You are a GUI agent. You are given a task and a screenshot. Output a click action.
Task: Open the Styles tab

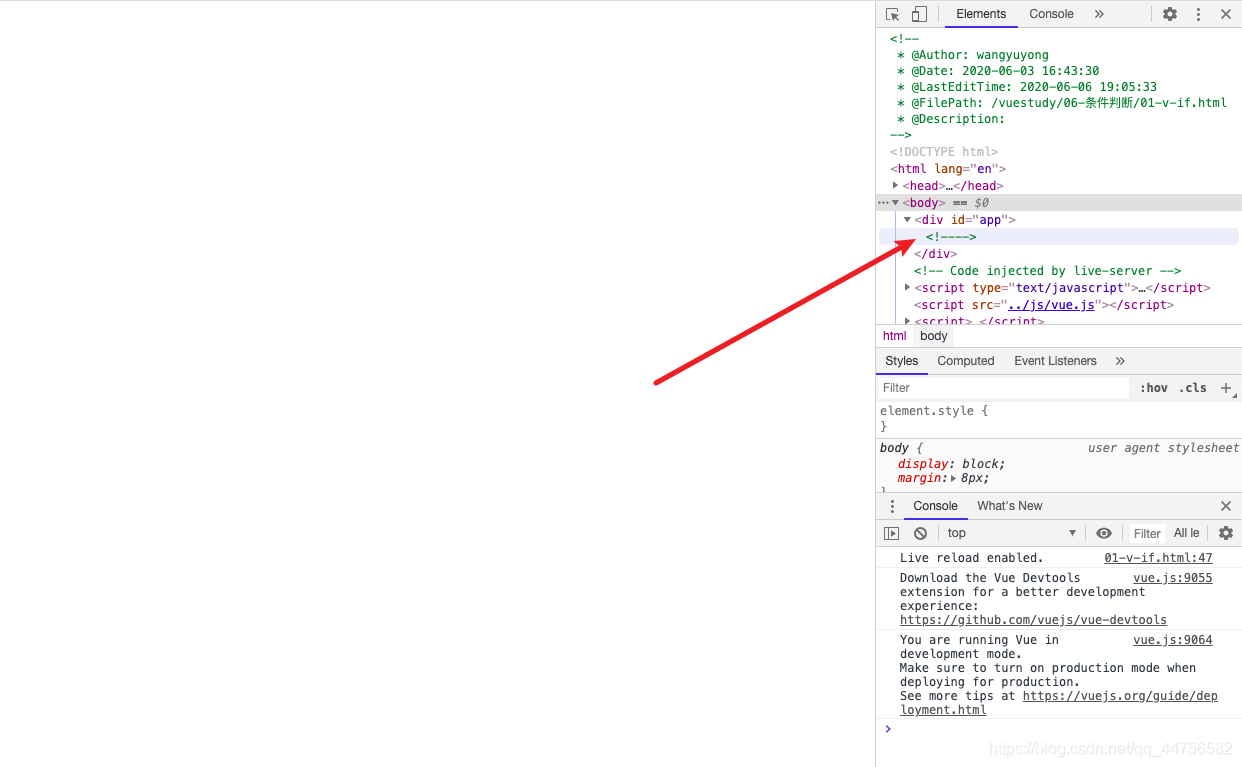point(901,361)
